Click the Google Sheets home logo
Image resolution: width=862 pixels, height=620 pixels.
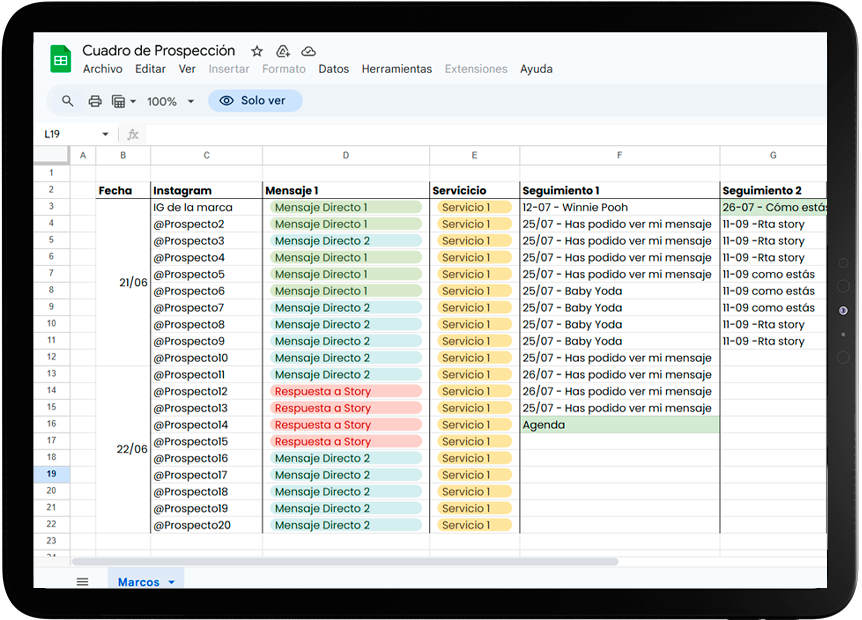(x=61, y=59)
